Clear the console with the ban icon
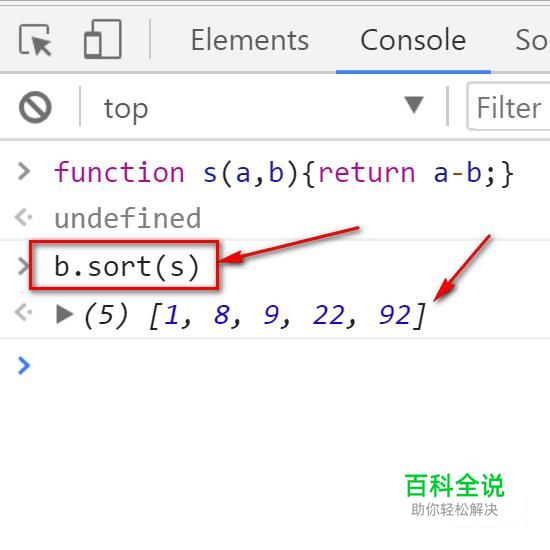Screen dimensions: 550x550 click(x=35, y=107)
